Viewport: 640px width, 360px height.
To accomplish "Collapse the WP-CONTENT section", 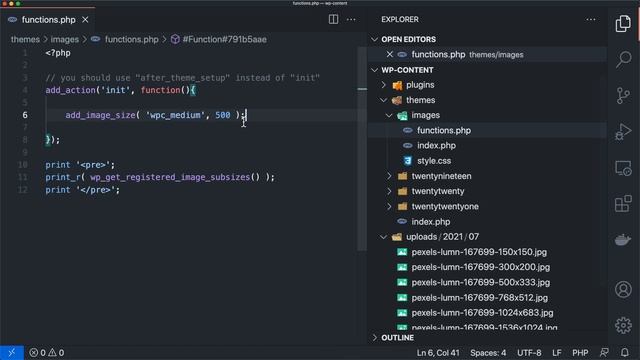I will (374, 70).
